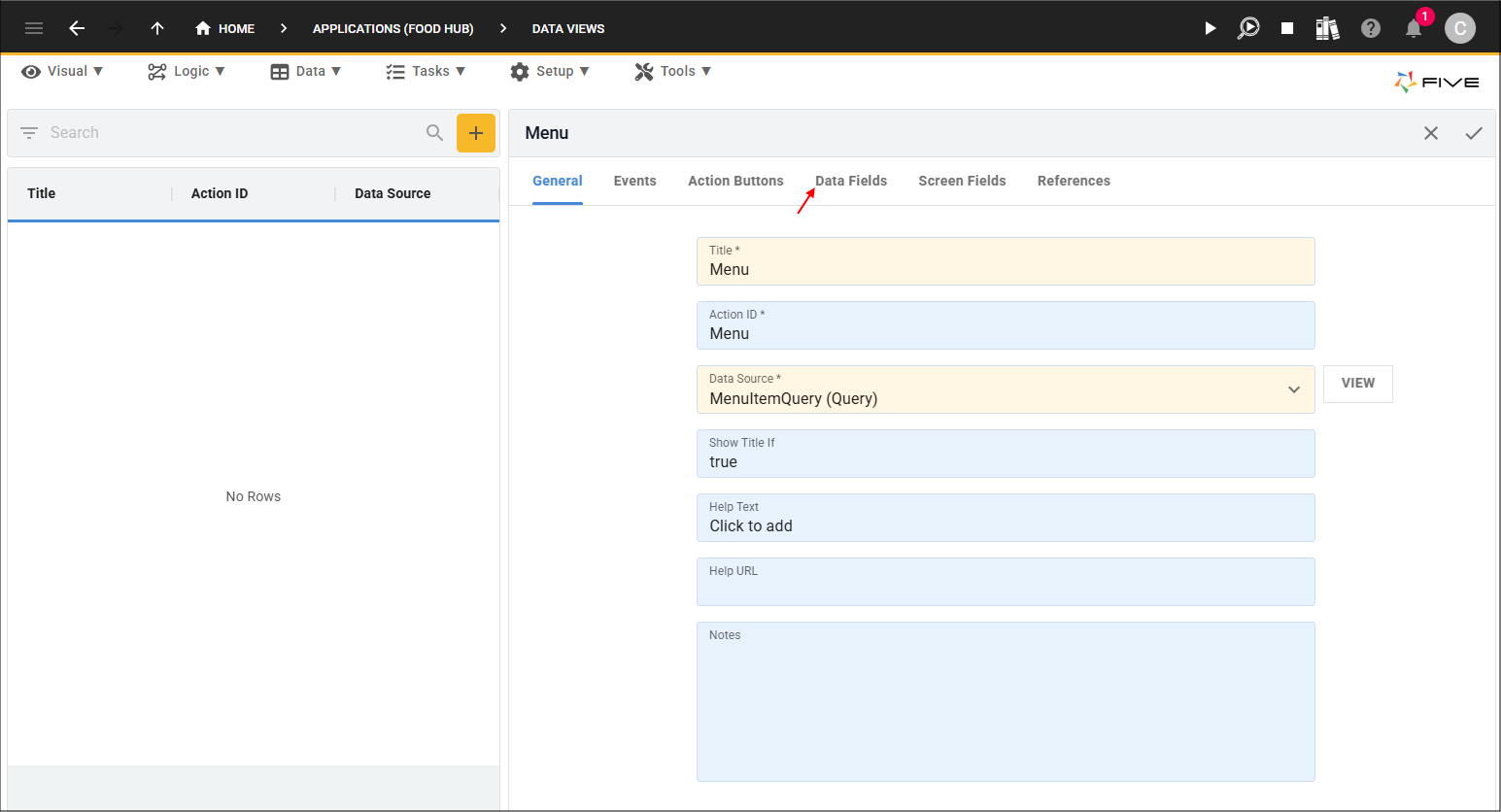This screenshot has height=812, width=1501.
Task: Open the Data menu
Action: (x=306, y=71)
